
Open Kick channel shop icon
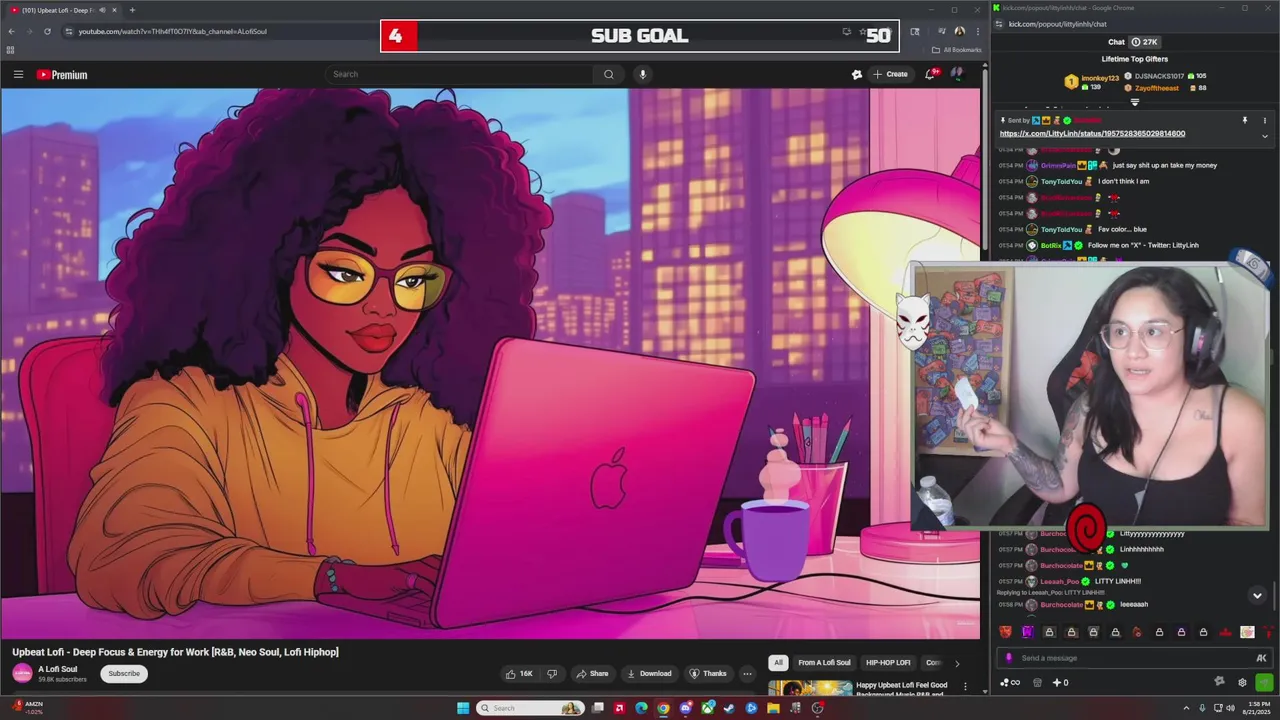tap(1037, 683)
